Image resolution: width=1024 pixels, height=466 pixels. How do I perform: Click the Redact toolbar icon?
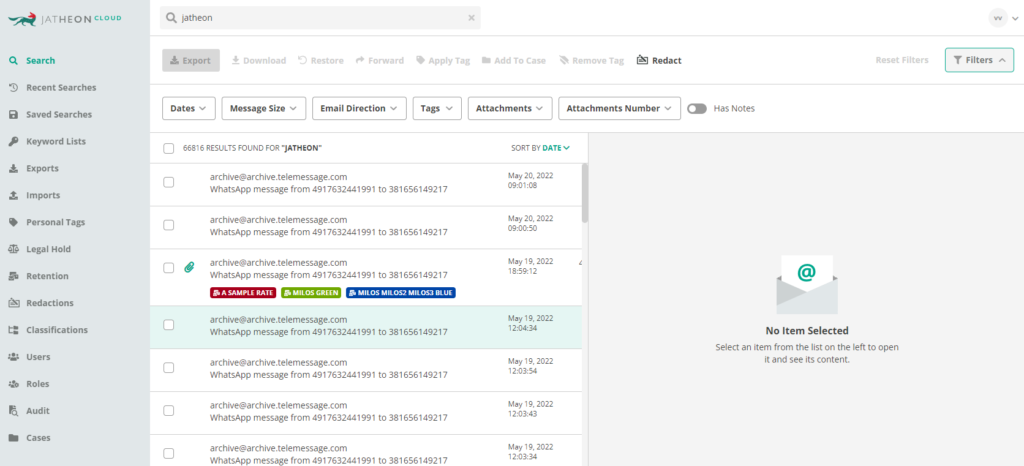(x=642, y=60)
